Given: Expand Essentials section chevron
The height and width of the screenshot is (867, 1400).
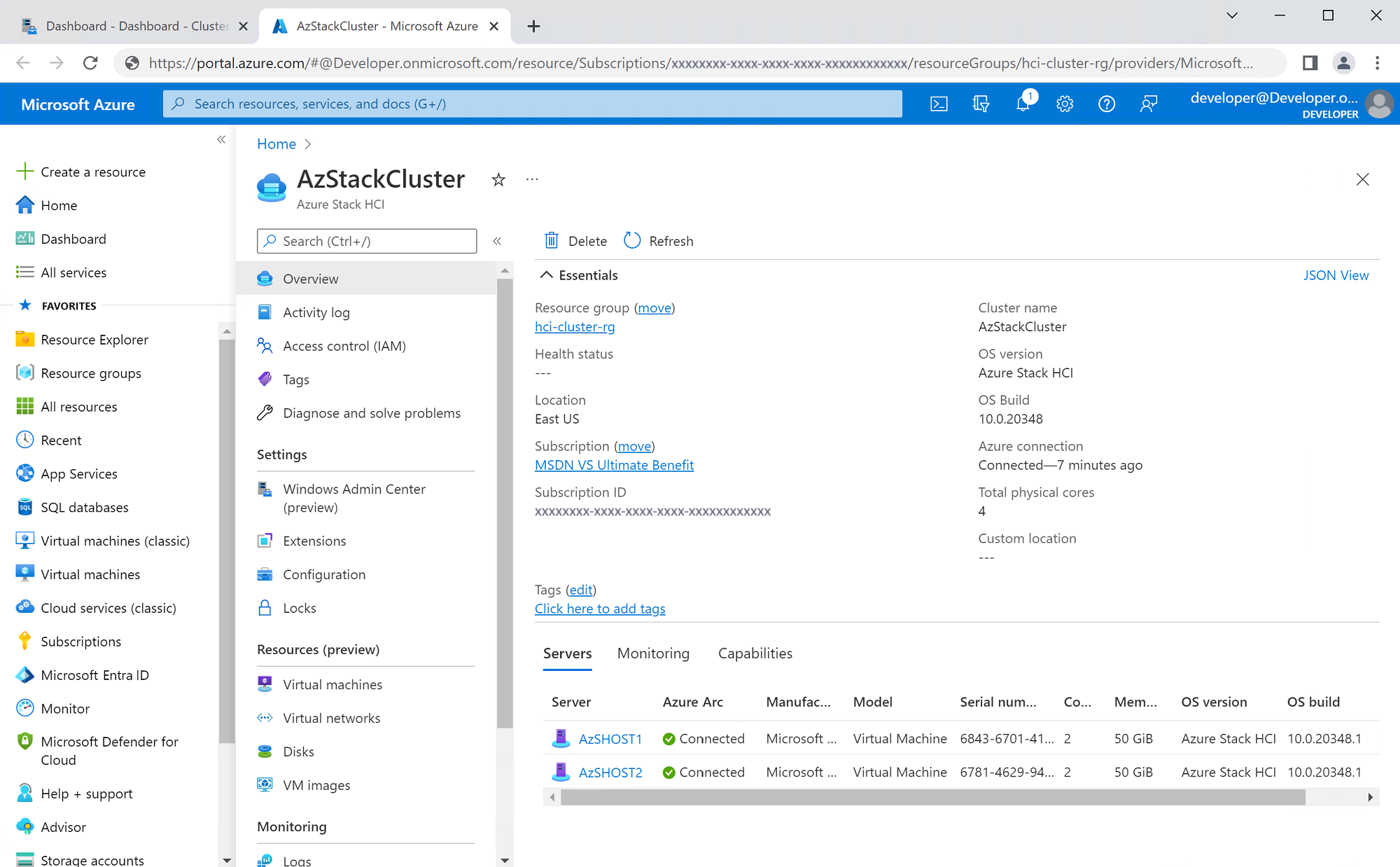Looking at the screenshot, I should tap(545, 275).
